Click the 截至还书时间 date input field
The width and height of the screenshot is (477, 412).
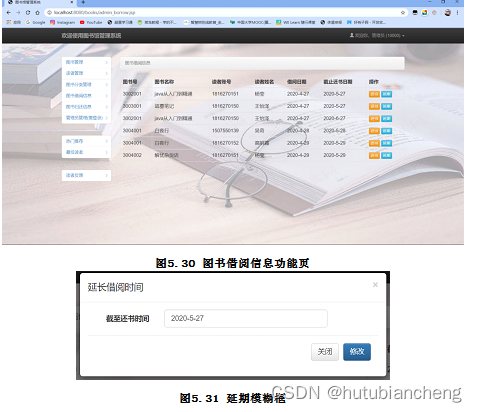pos(246,319)
